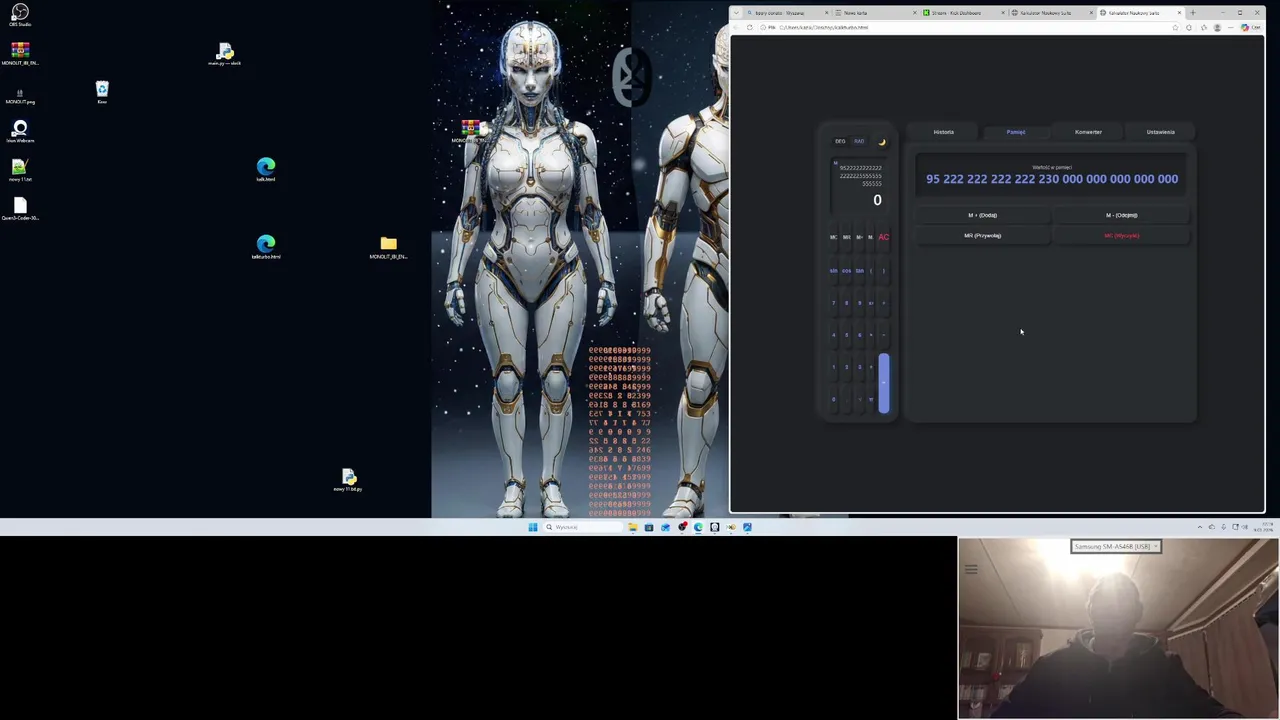Open kalk.html Edge file icon
The height and width of the screenshot is (720, 1280).
click(266, 169)
